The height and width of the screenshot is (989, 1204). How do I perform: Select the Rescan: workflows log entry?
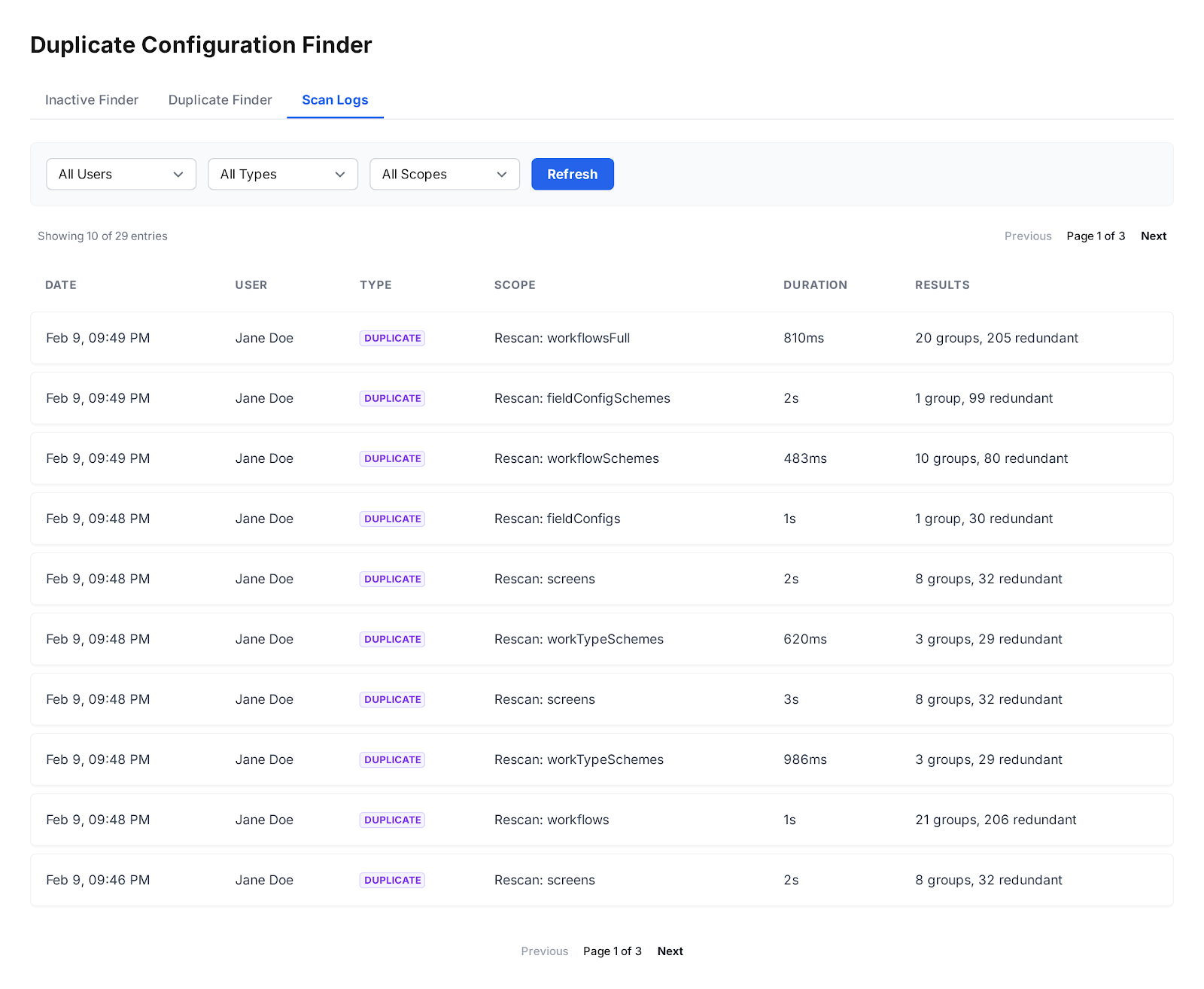pyautogui.click(x=552, y=820)
